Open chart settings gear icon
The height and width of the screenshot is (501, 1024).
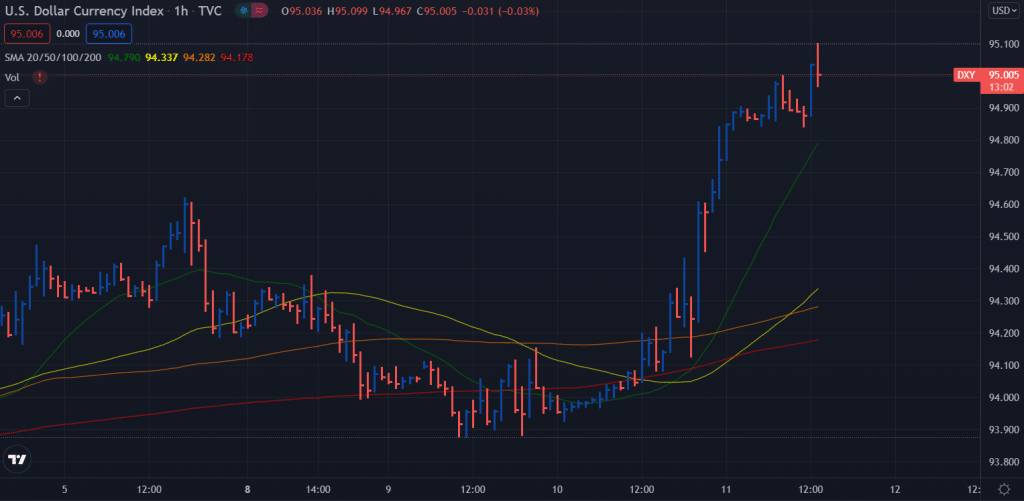point(1005,489)
